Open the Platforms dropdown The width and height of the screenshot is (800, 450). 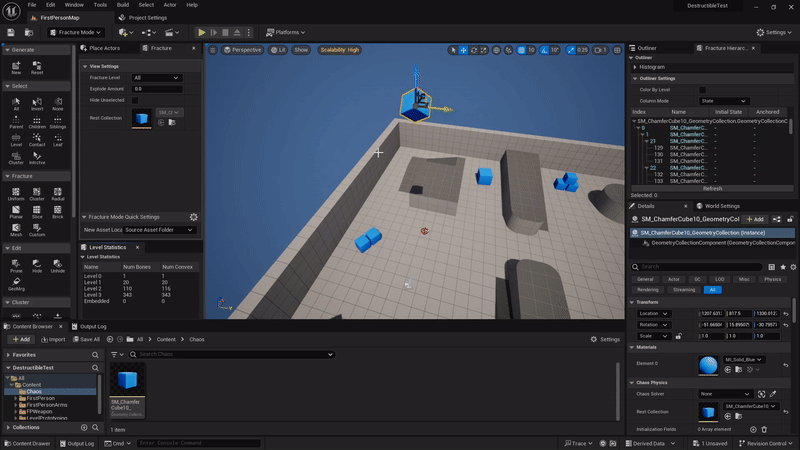pyautogui.click(x=286, y=32)
